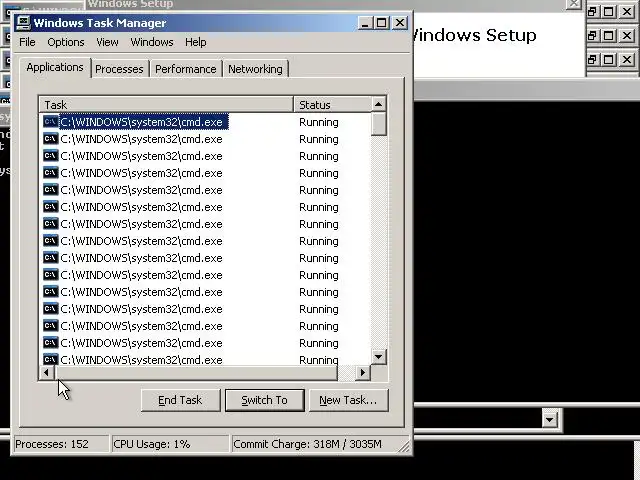Maximize the Windows Task Manager window
Image resolution: width=640 pixels, height=480 pixels.
[381, 22]
